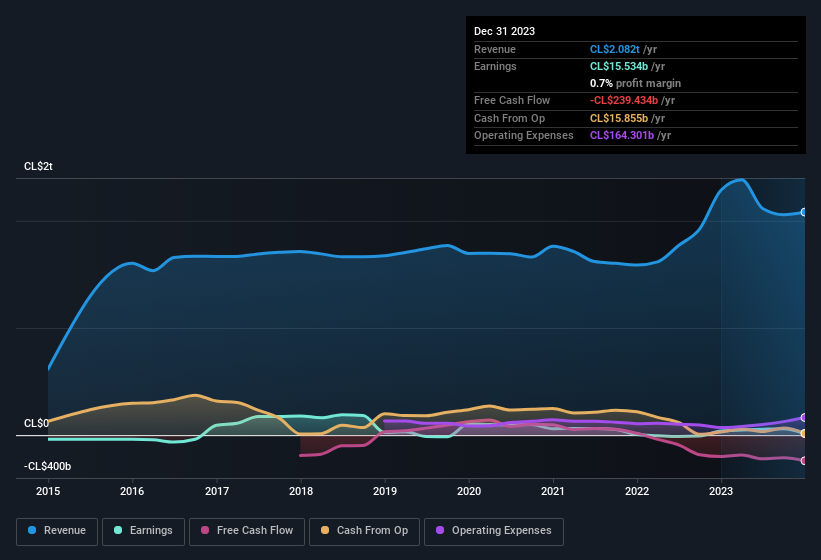Click the Free Cash Flow endpoint marker

coord(804,460)
